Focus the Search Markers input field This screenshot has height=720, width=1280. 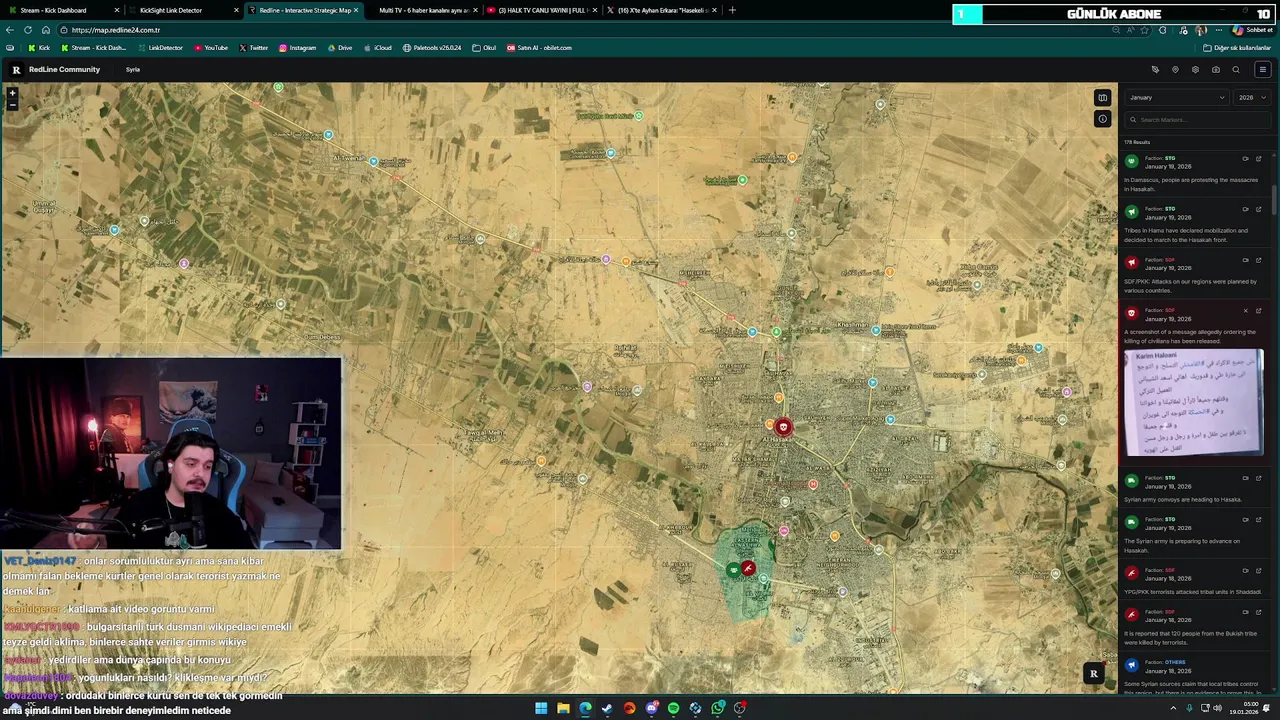pyautogui.click(x=1197, y=120)
